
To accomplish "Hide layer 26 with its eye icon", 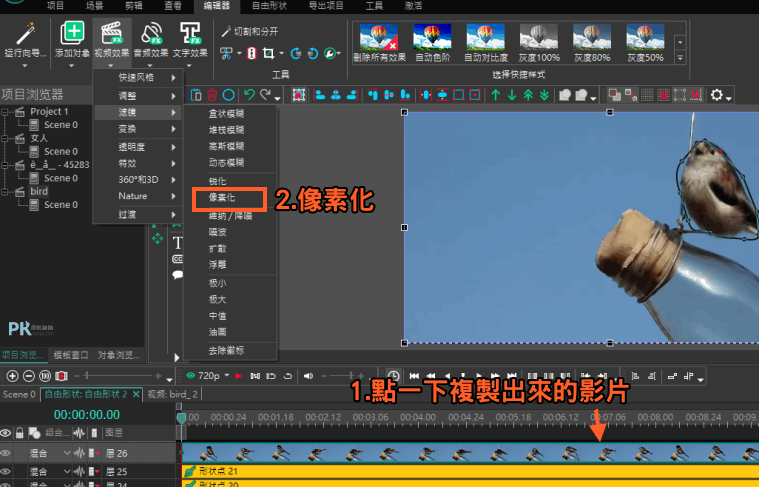I will (6, 453).
